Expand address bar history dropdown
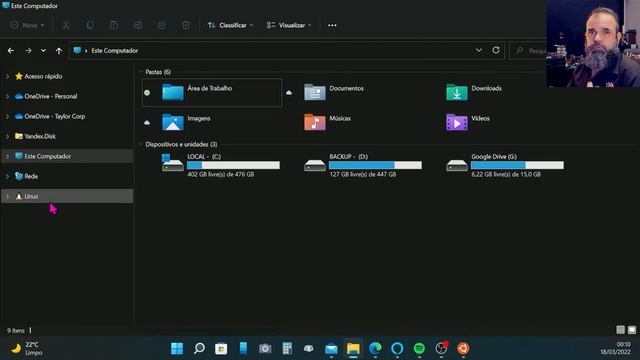This screenshot has height=360, width=640. tap(479, 50)
